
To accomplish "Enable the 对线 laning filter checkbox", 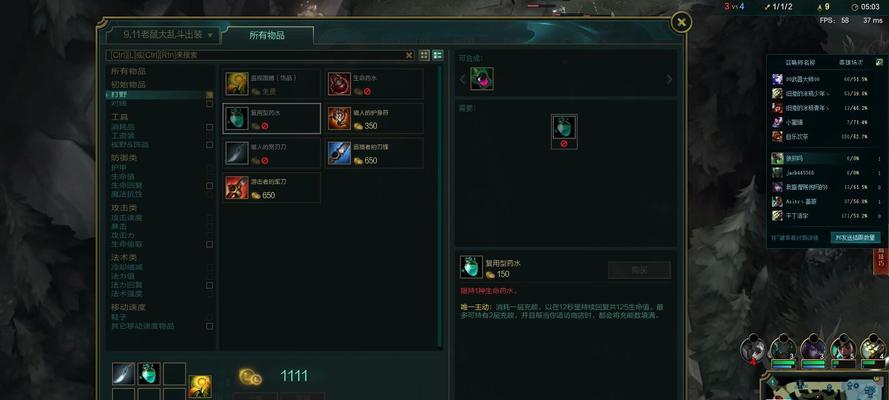I will coord(210,104).
